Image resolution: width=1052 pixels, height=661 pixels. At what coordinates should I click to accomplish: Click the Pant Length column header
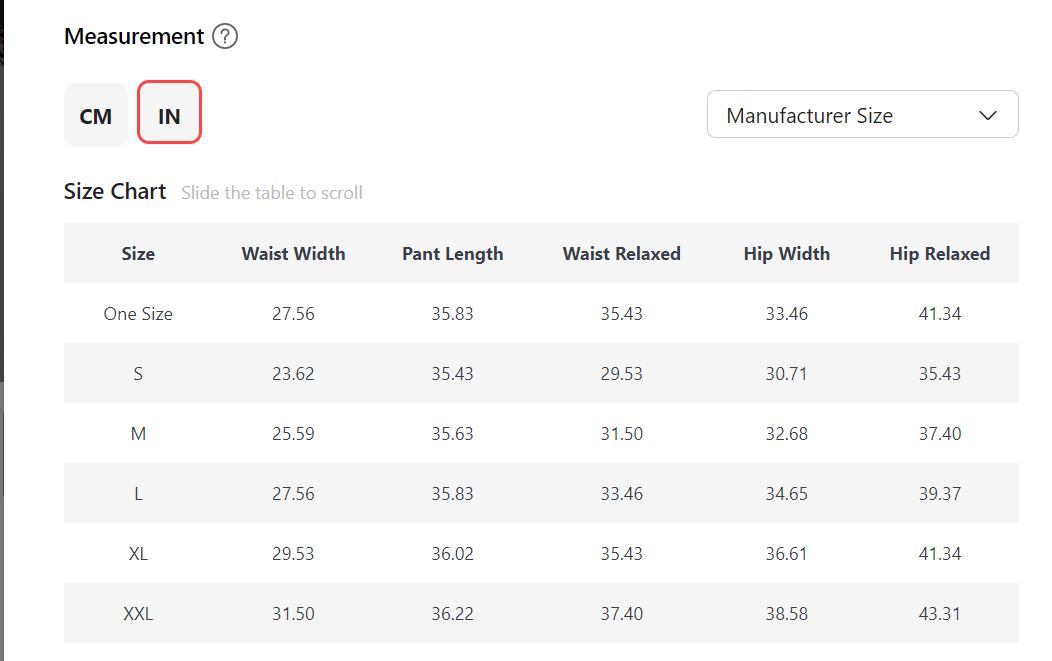coord(452,254)
